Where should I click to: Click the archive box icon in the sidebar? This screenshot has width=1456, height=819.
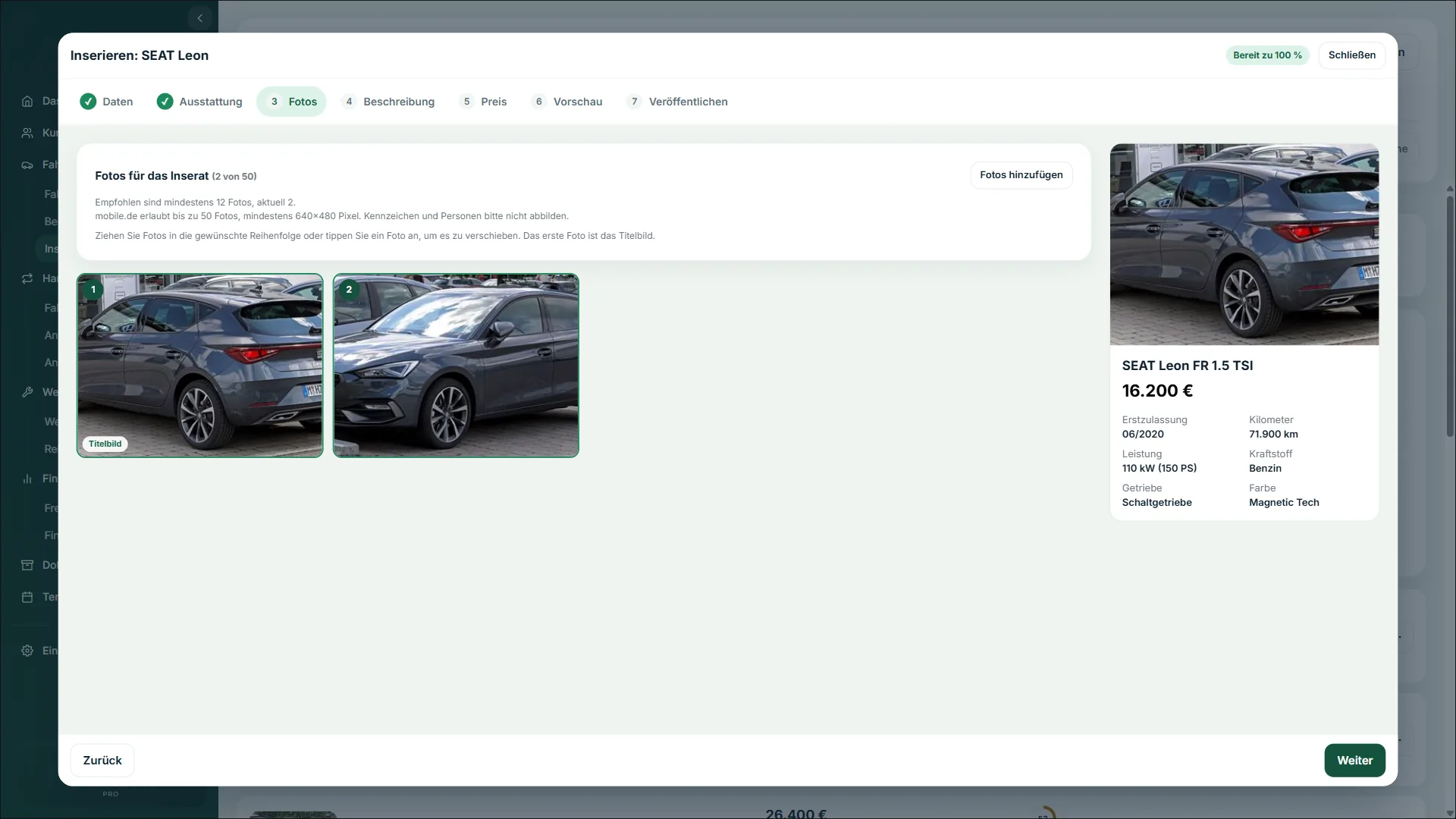pyautogui.click(x=27, y=565)
